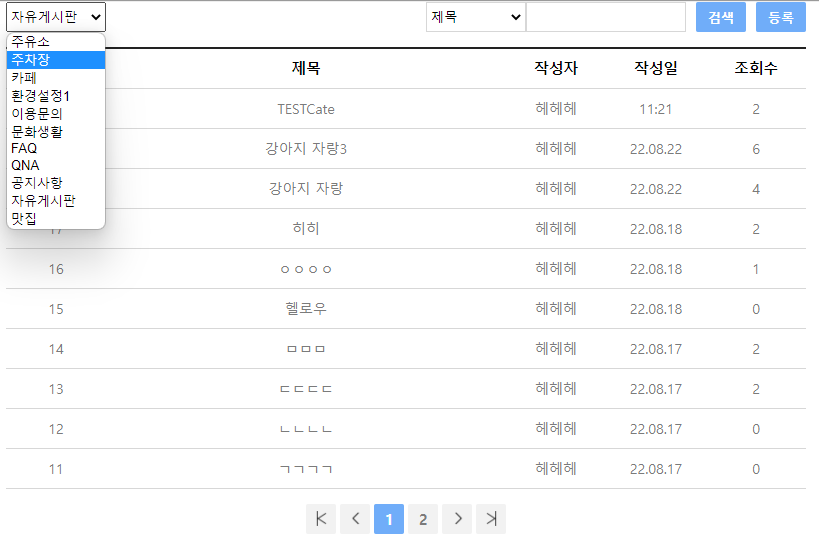This screenshot has height=554, width=819.
Task: Open the post titled 헬로우
Action: click(306, 308)
